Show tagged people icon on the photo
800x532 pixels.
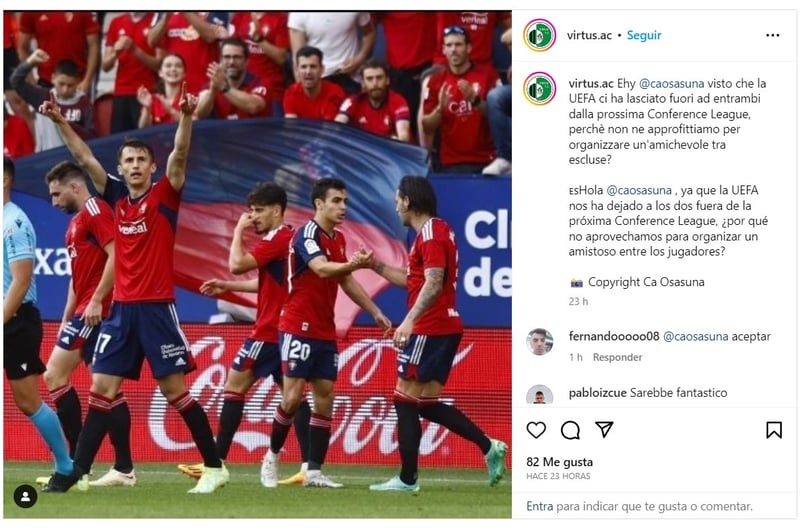click(x=25, y=496)
